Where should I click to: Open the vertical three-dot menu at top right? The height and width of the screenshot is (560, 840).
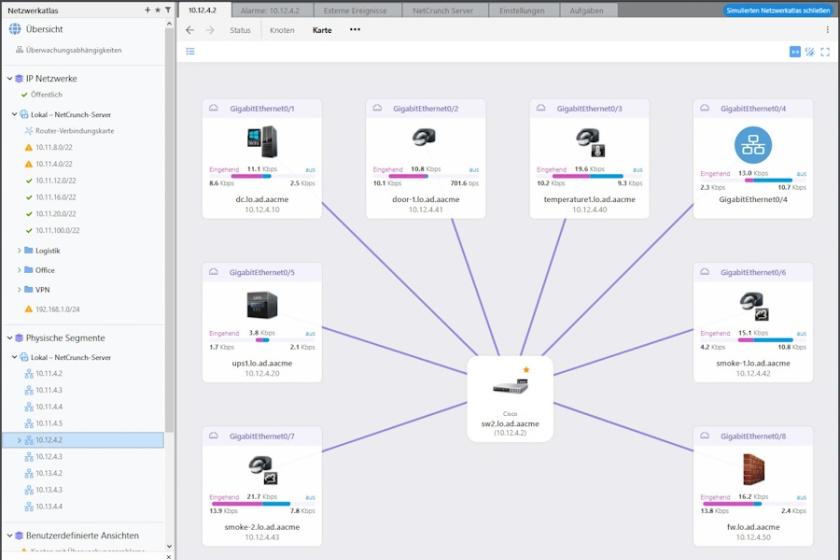827,30
